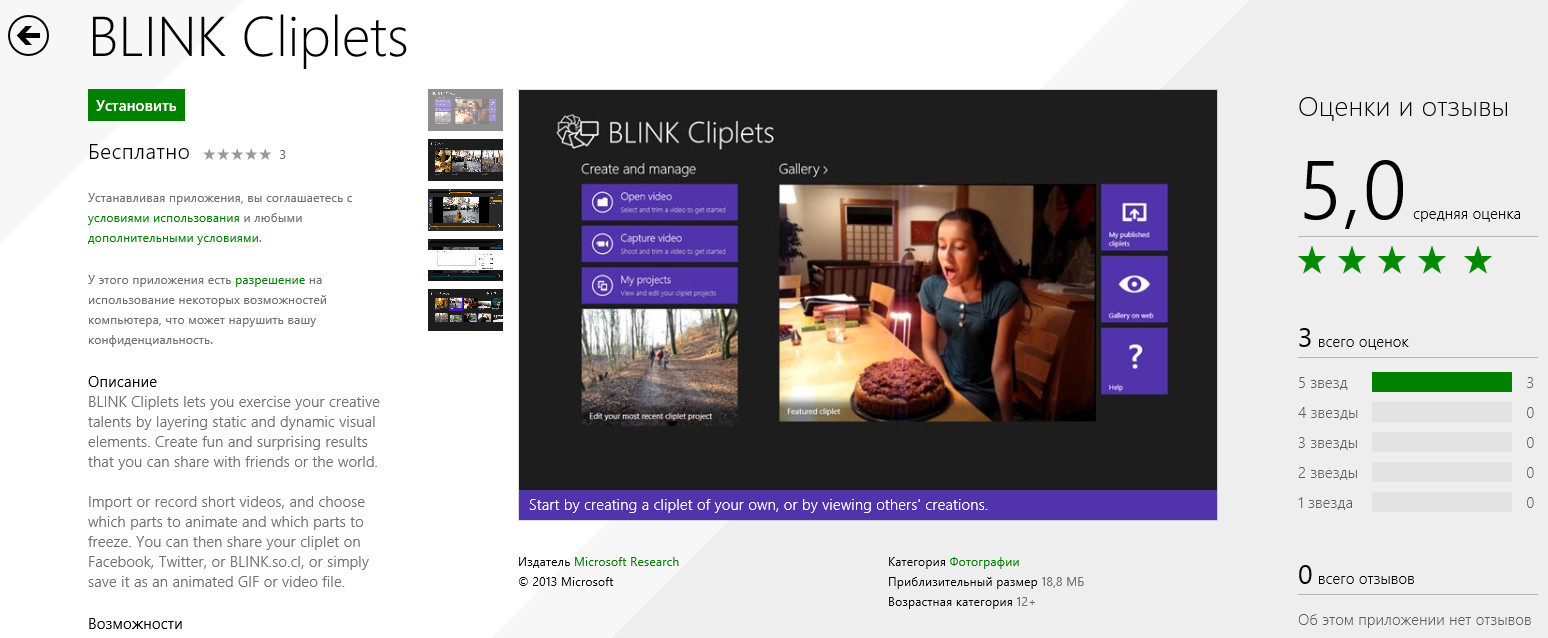This screenshot has width=1548, height=638.
Task: Click the Open video tile icon
Action: coord(602,202)
